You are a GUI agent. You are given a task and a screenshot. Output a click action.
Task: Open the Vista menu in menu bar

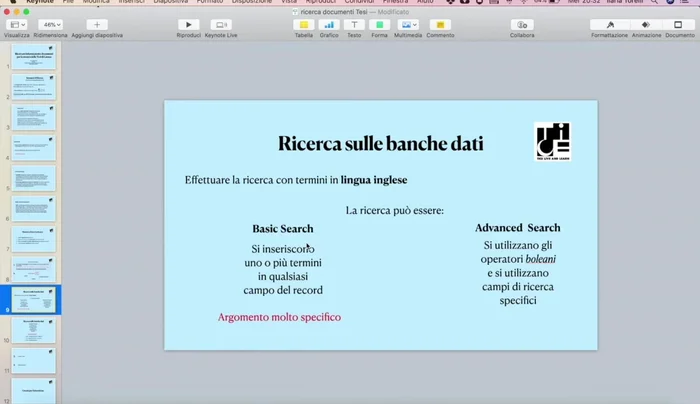point(289,2)
